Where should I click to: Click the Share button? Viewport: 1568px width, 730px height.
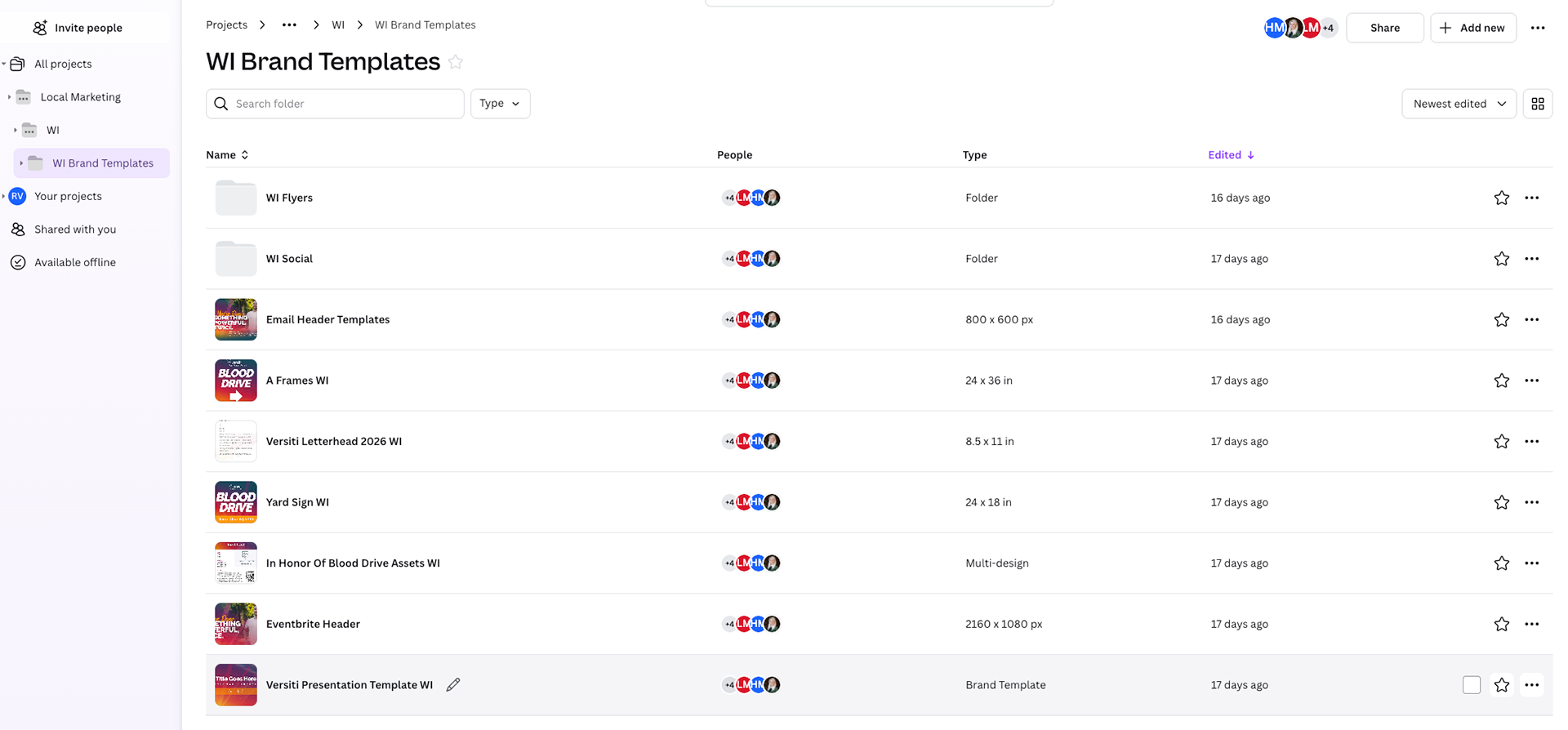(x=1384, y=28)
